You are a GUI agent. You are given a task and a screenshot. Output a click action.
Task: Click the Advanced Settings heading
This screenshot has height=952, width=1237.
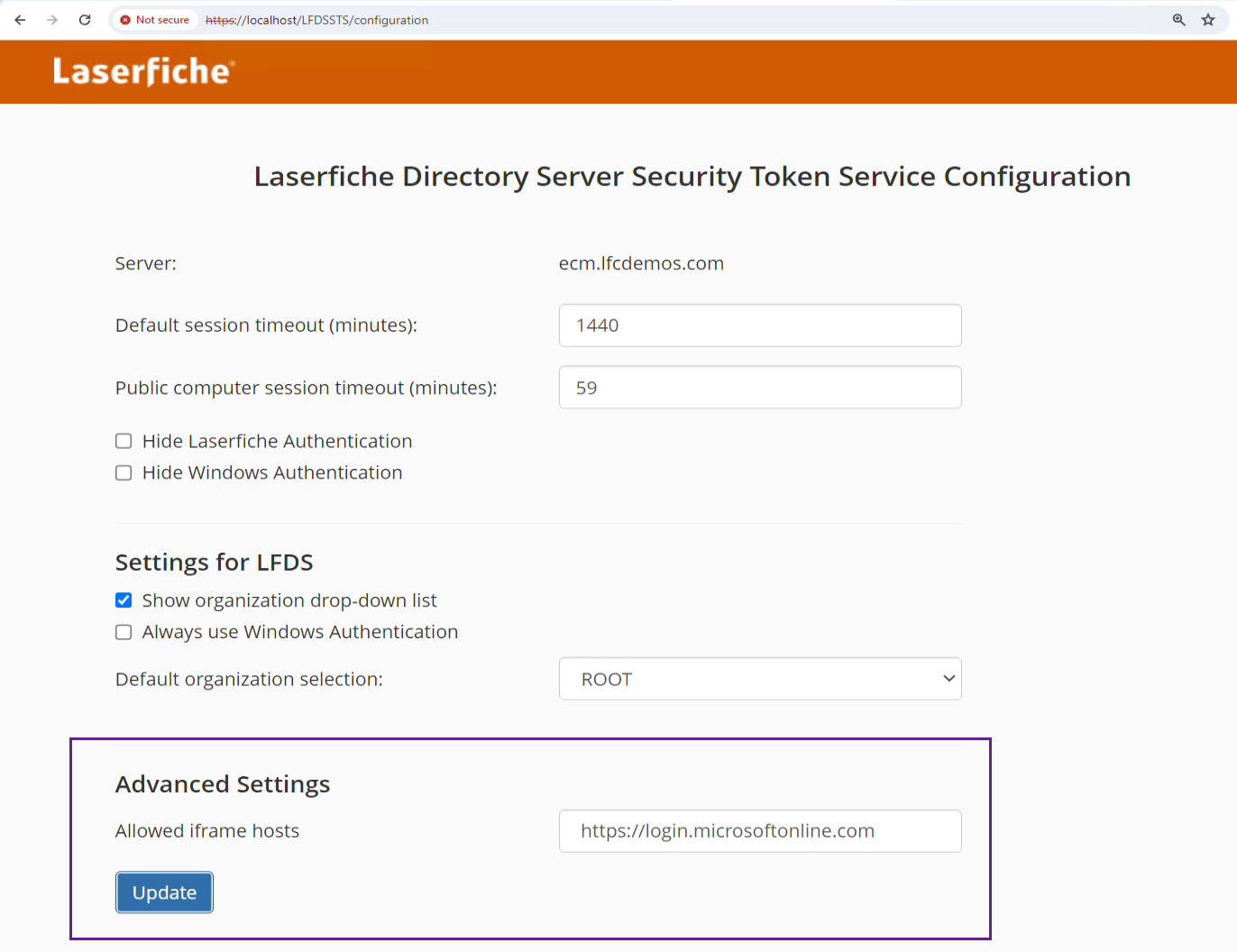coord(223,784)
